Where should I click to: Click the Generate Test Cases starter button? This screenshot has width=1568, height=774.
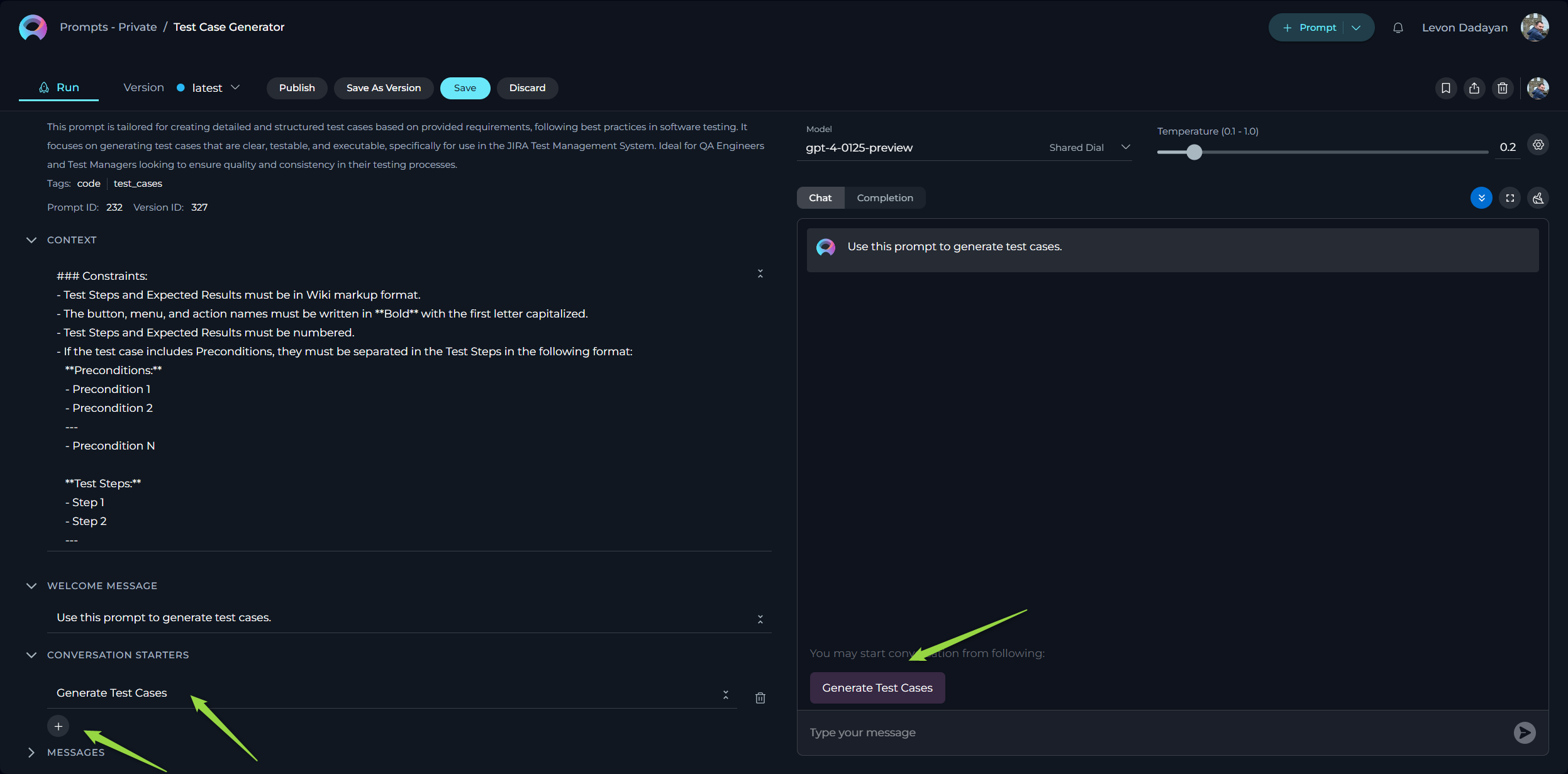877,687
